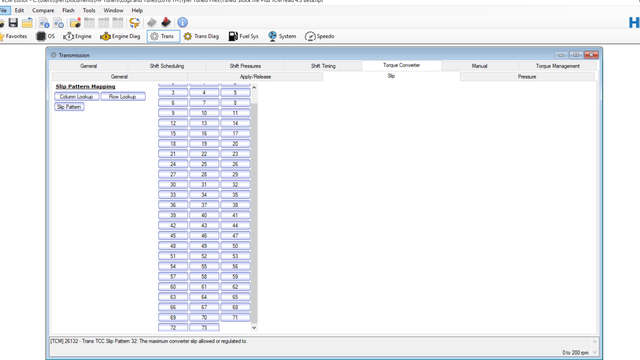Image resolution: width=640 pixels, height=360 pixels.
Task: Click the grey read vehicle chip icon
Action: coord(152,22)
